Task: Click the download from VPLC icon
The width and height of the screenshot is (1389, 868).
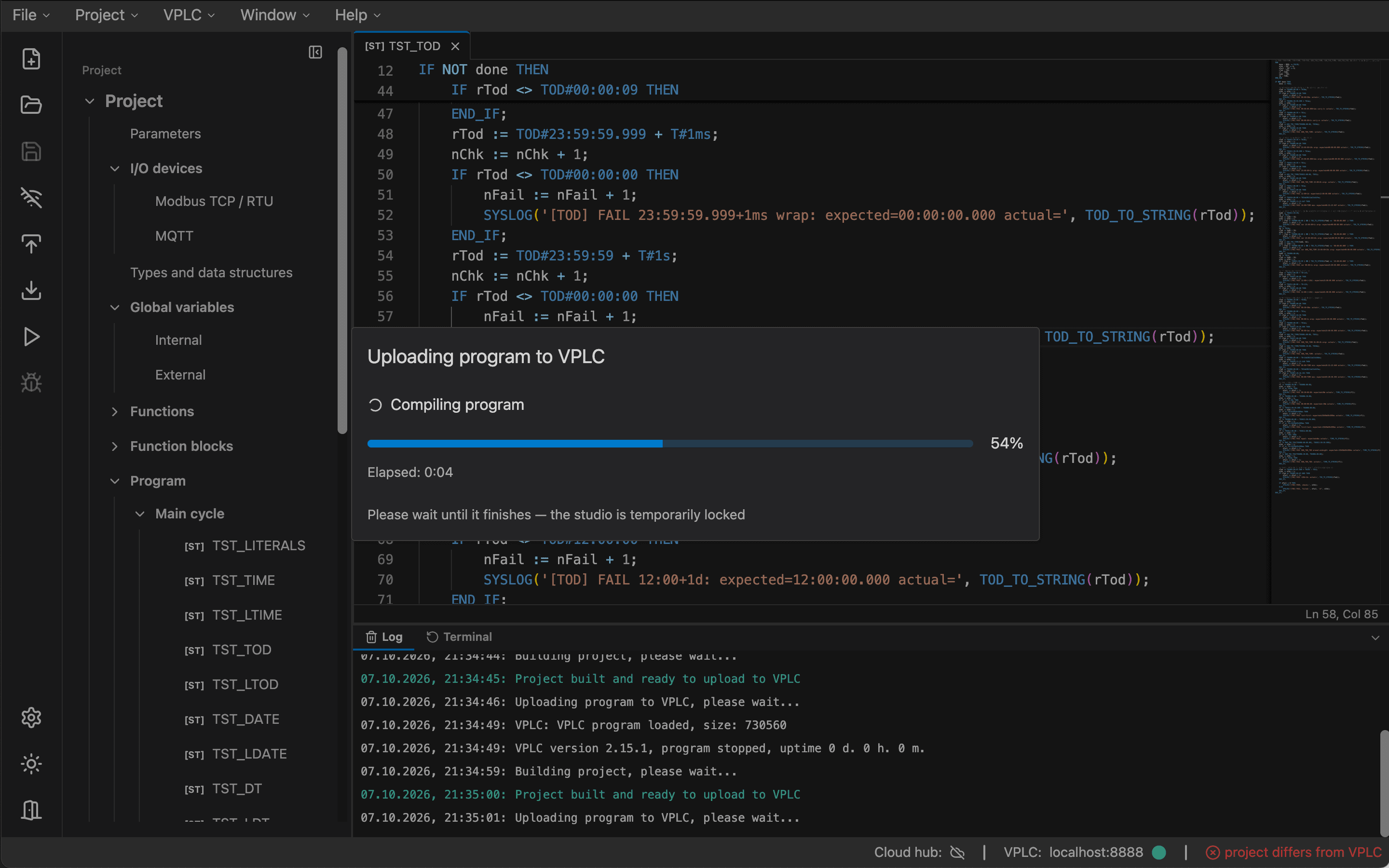Action: [31, 290]
